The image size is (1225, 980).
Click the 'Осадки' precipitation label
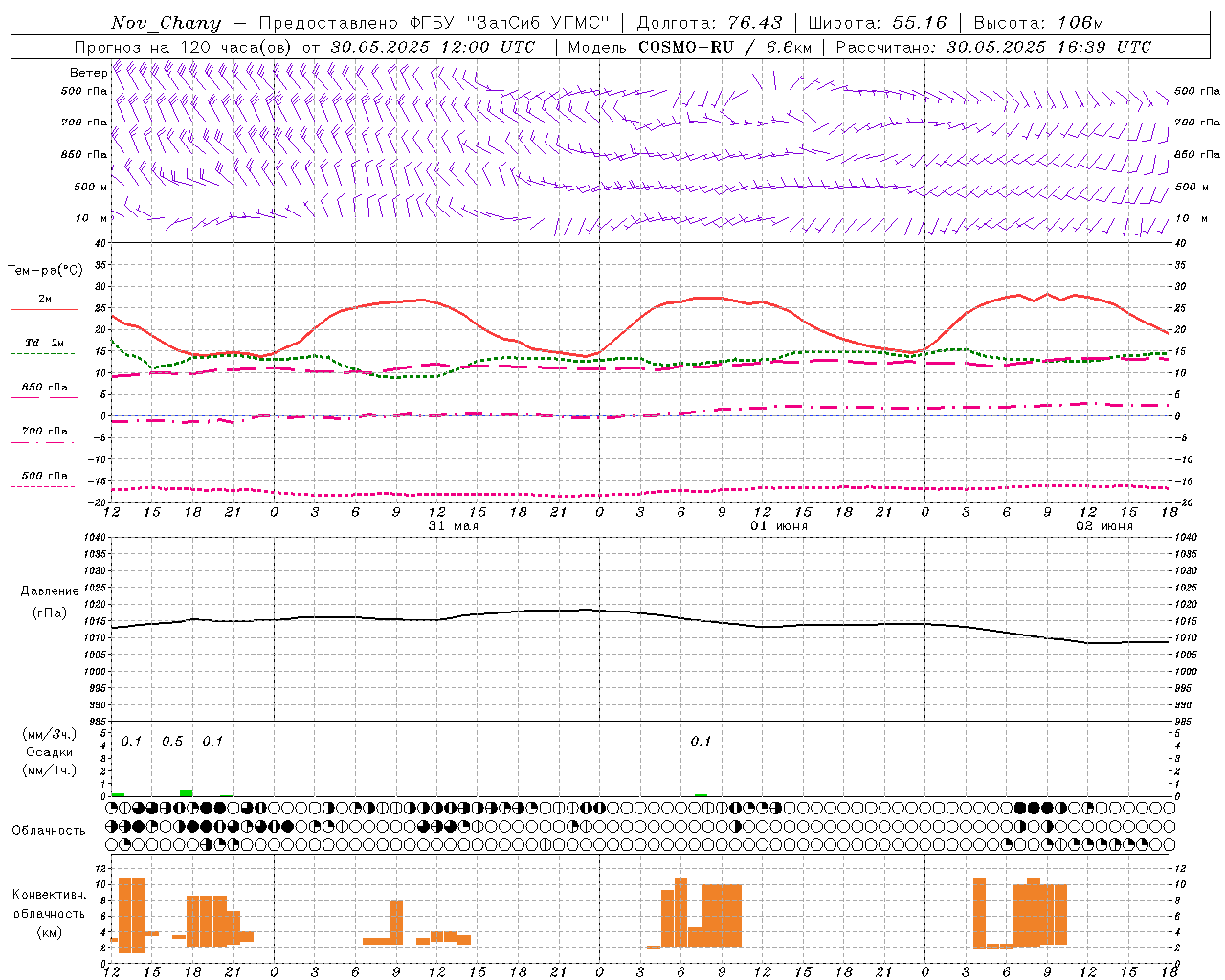pos(50,752)
